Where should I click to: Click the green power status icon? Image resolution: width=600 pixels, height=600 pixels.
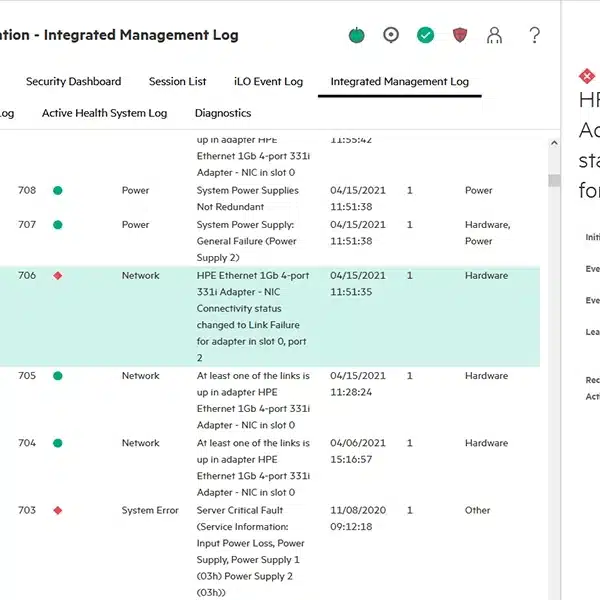click(357, 36)
